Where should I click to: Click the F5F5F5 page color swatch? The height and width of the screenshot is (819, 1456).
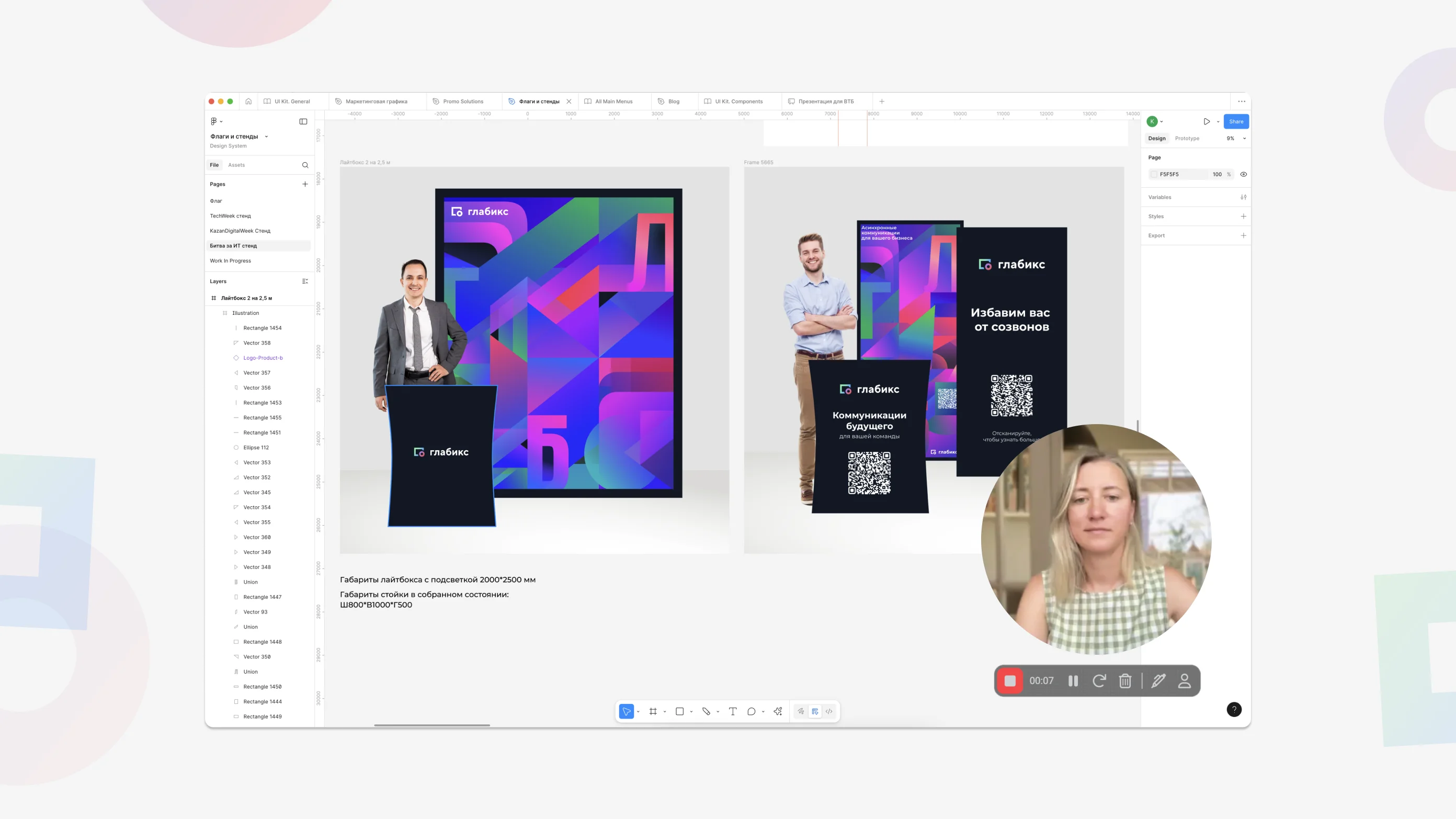(x=1154, y=175)
